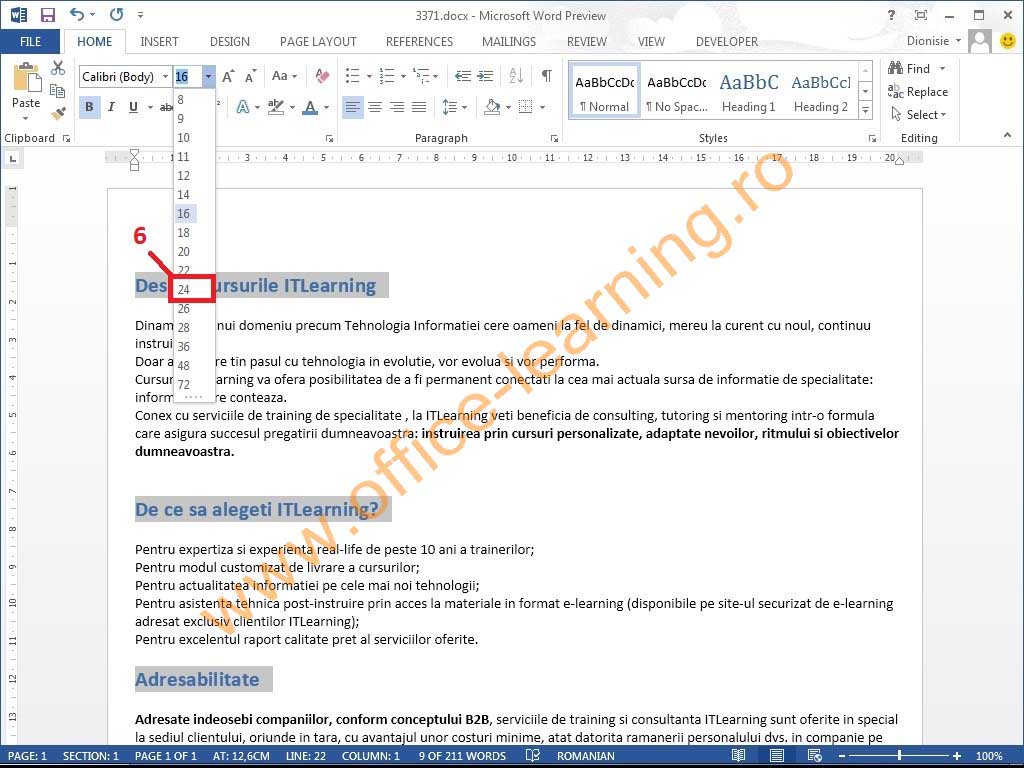The height and width of the screenshot is (768, 1024).
Task: Open the Paragraph dialog launcher
Action: [x=554, y=138]
